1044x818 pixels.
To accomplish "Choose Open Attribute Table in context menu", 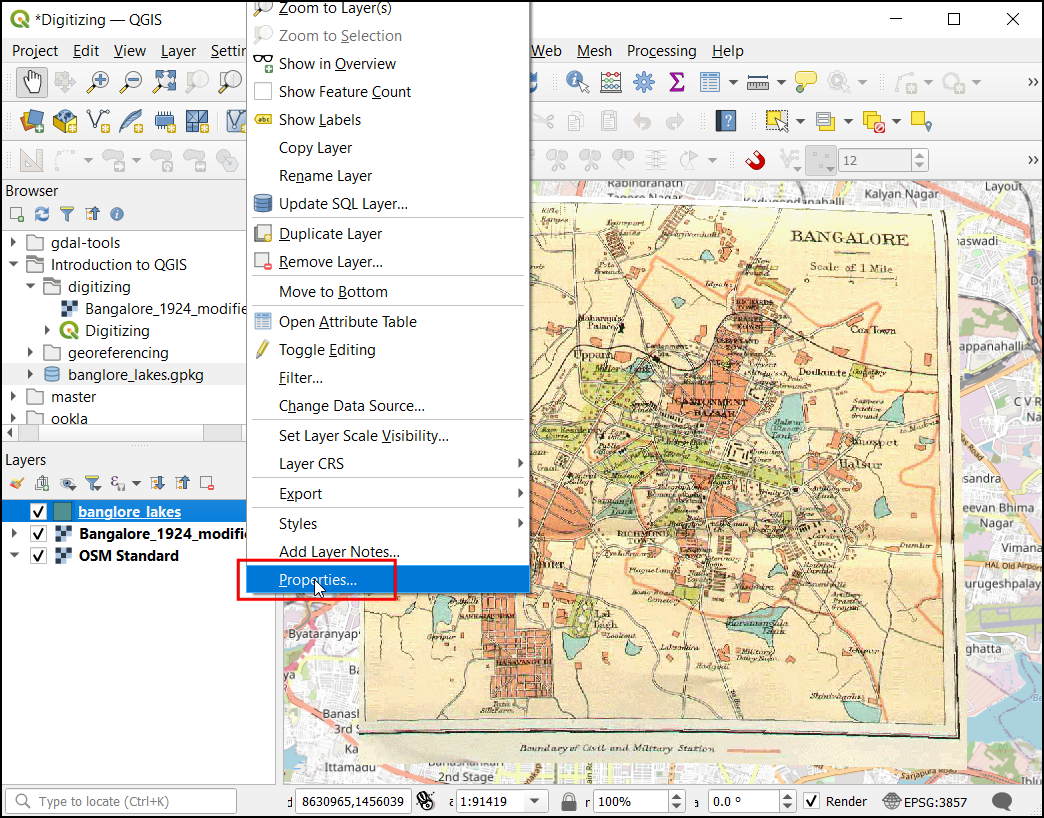I will (x=388, y=321).
